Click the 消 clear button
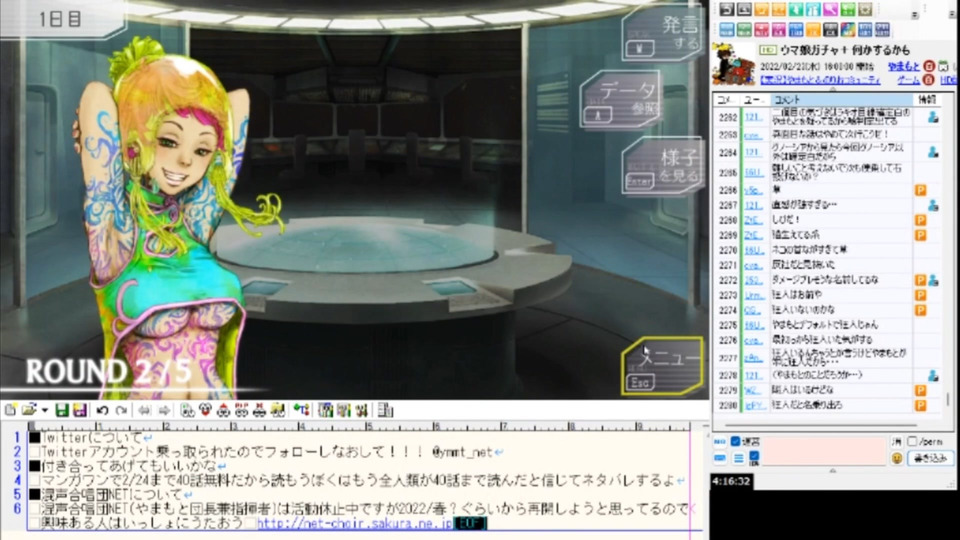The image size is (960, 540). (896, 442)
